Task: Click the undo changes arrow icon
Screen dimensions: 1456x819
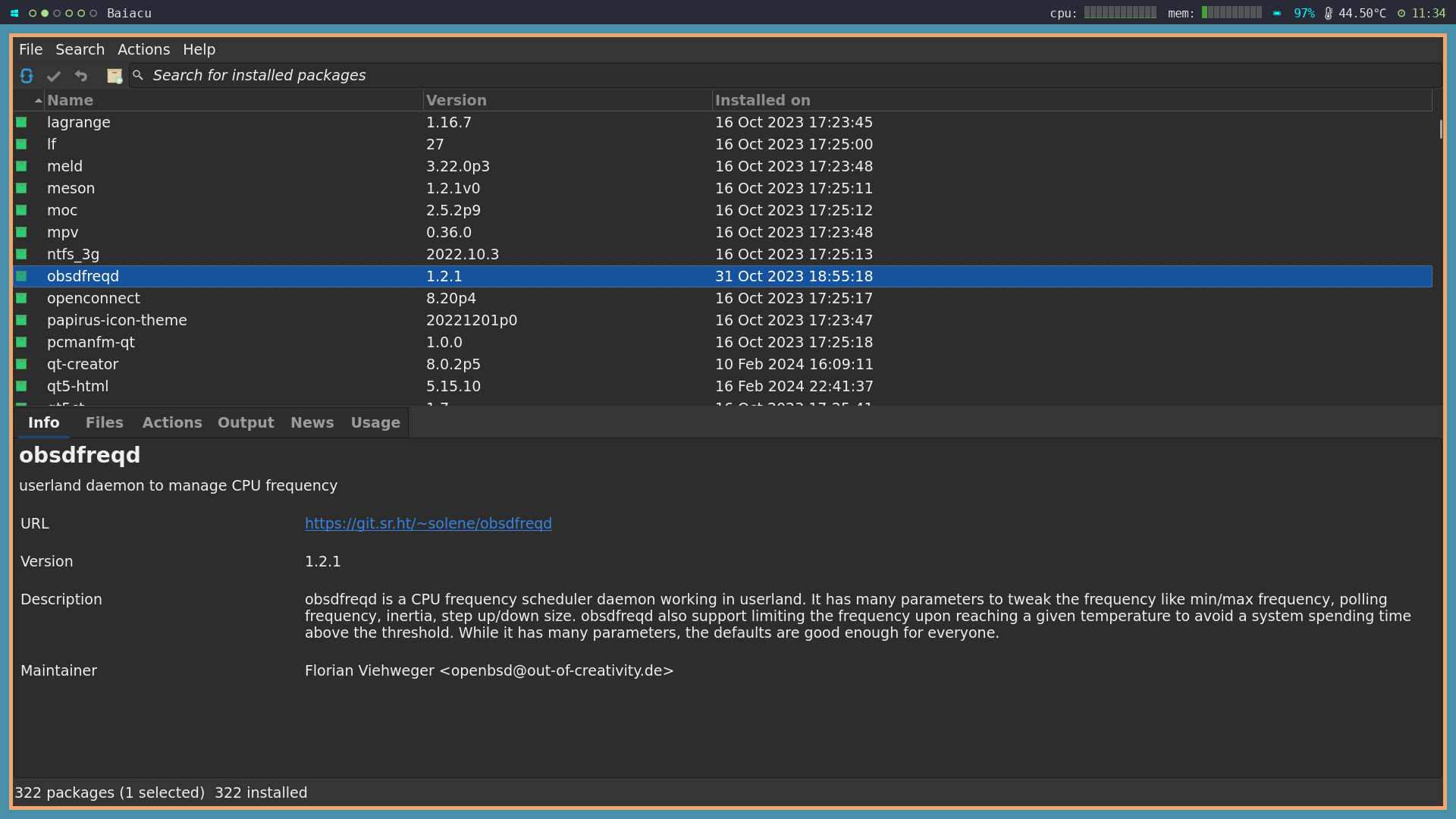Action: 81,76
